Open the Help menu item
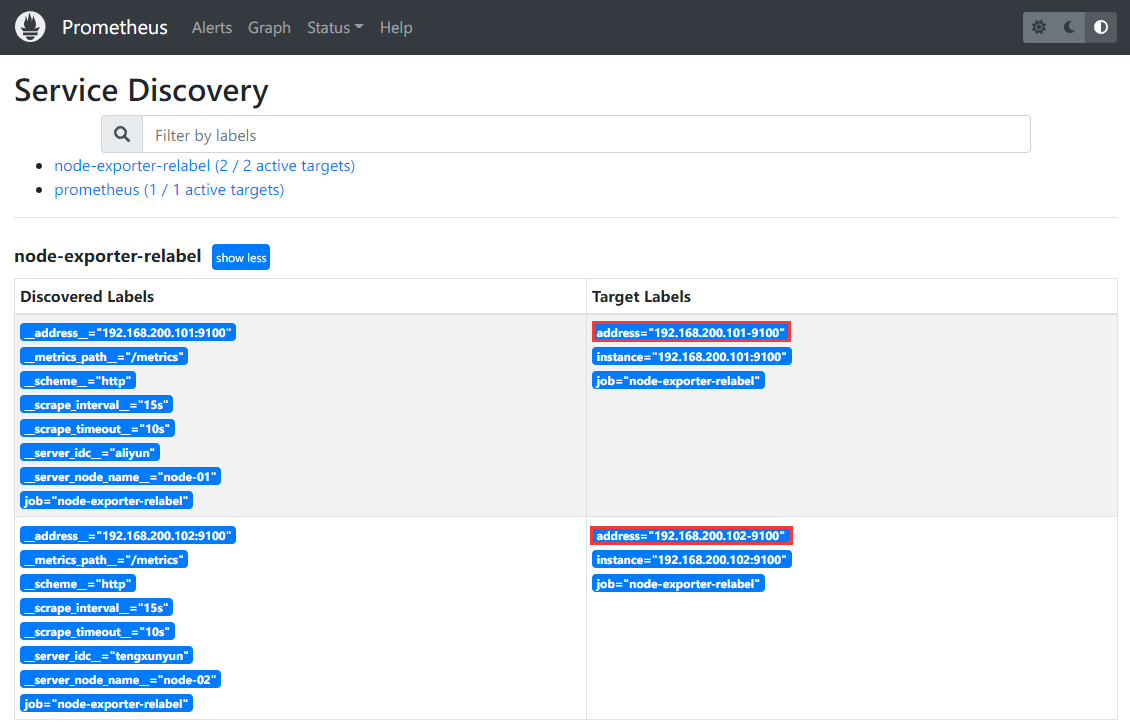 [x=396, y=27]
